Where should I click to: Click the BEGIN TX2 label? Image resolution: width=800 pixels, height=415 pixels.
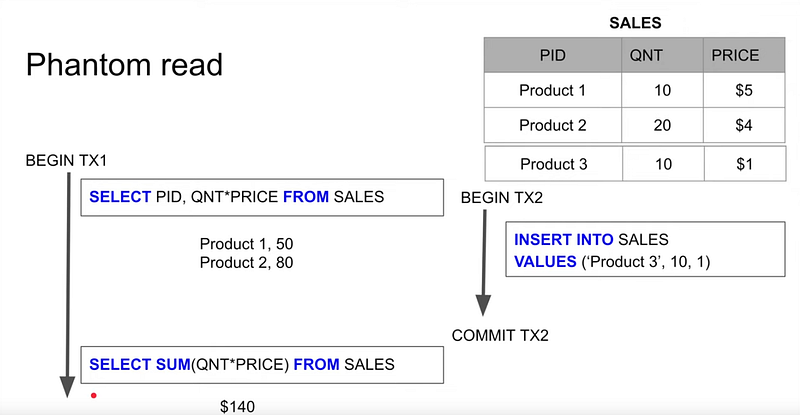coord(502,198)
